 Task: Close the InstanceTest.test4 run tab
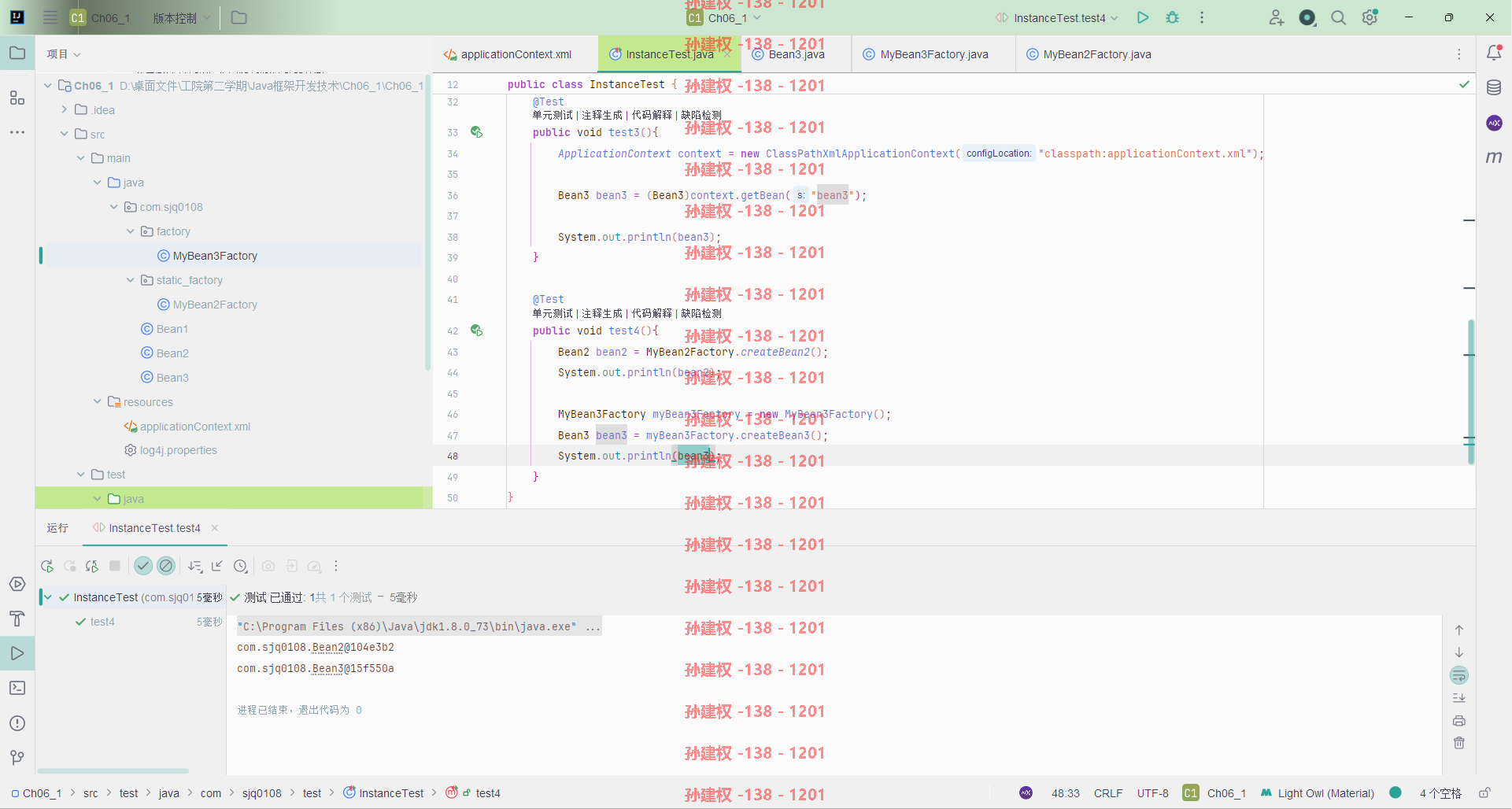pyautogui.click(x=215, y=528)
